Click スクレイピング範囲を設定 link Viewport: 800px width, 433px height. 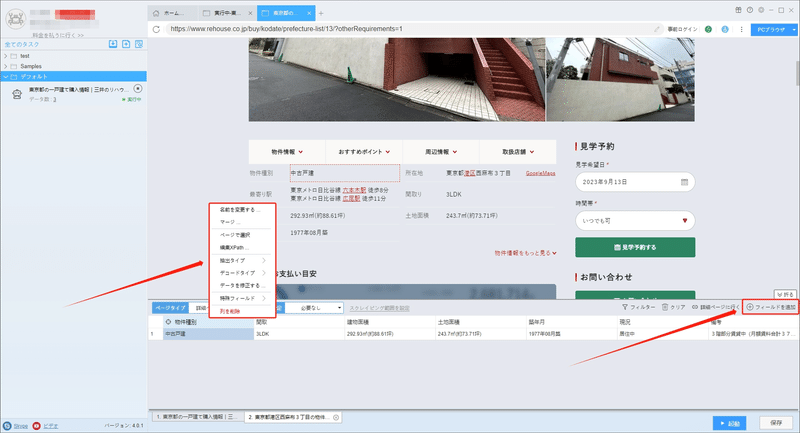coord(379,308)
